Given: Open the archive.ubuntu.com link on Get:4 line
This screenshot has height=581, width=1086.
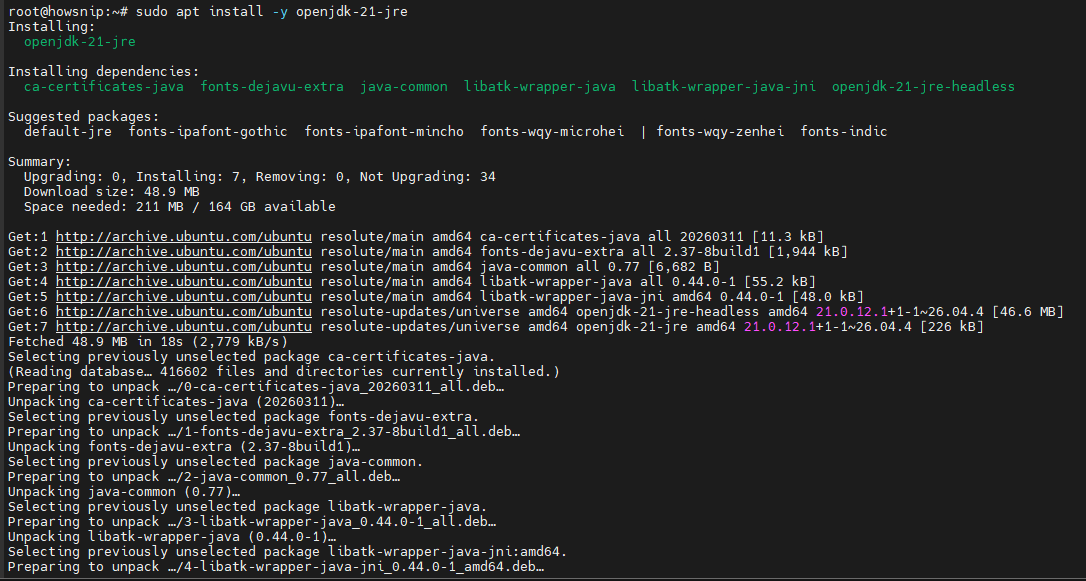Looking at the screenshot, I should coord(184,282).
